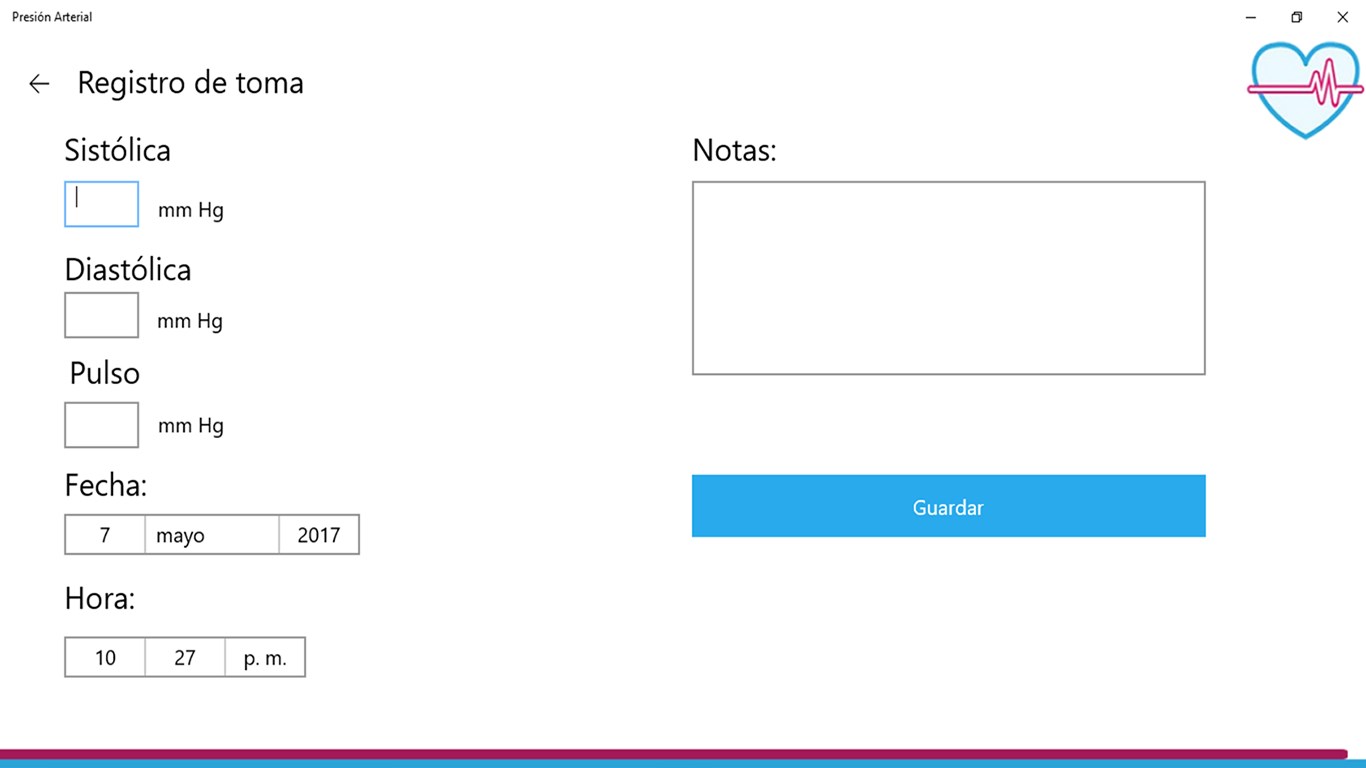
Task: Change the hour value 10
Action: [x=105, y=658]
